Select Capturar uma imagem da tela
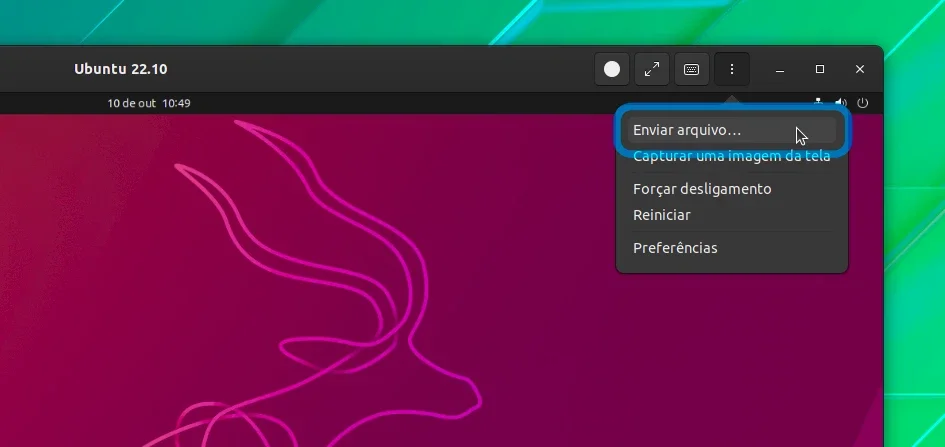The height and width of the screenshot is (447, 945). (x=732, y=156)
